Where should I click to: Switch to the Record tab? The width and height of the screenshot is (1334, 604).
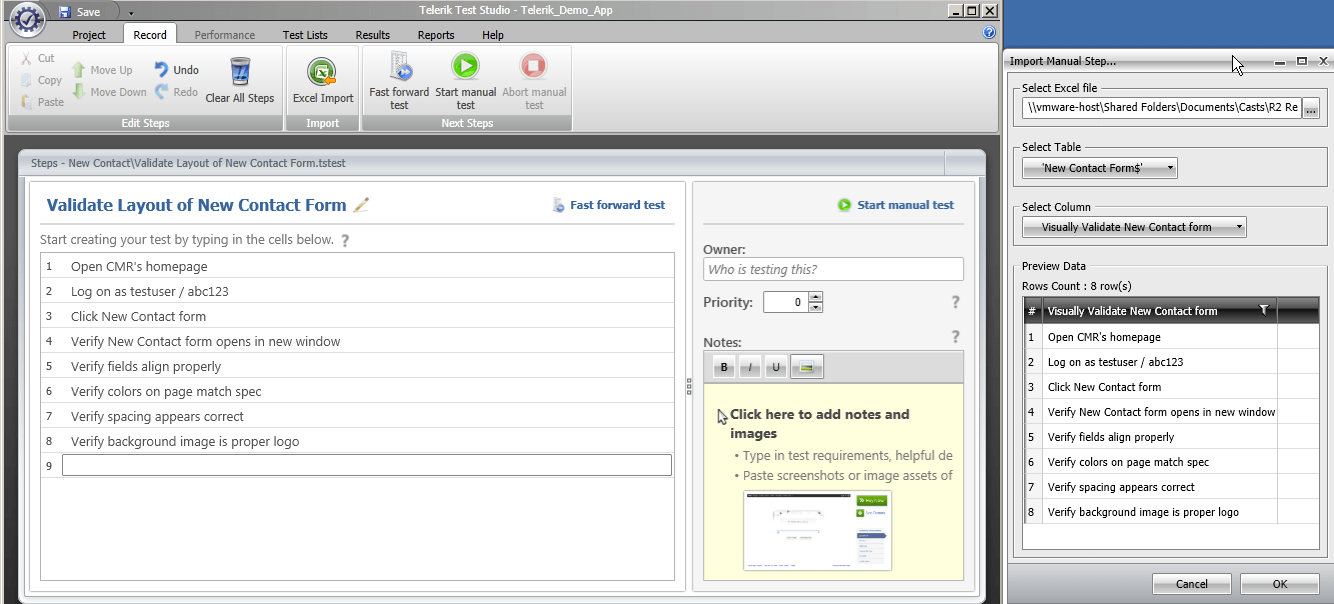coord(150,35)
